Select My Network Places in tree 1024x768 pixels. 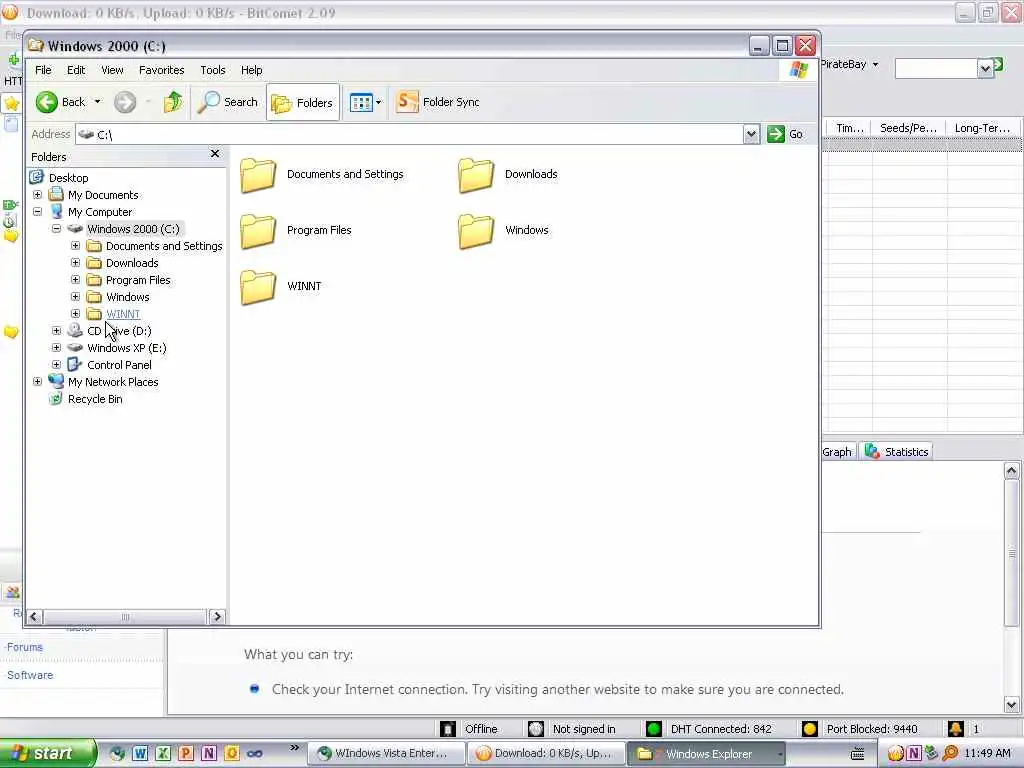pos(113,382)
